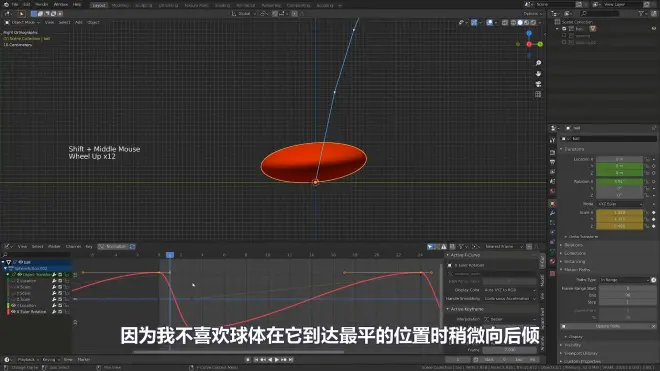Click the play animation button
Image resolution: width=660 pixels, height=371 pixels.
(277, 360)
